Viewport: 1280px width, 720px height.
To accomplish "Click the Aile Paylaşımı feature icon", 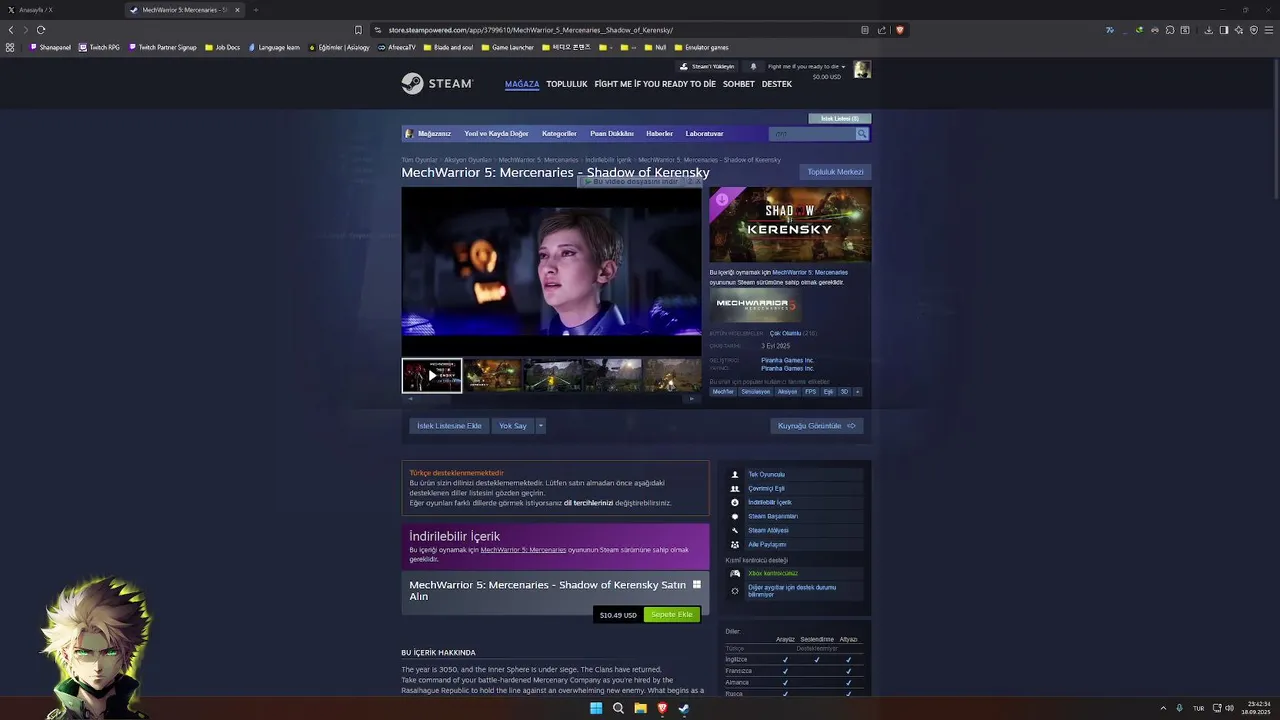I will pyautogui.click(x=735, y=545).
